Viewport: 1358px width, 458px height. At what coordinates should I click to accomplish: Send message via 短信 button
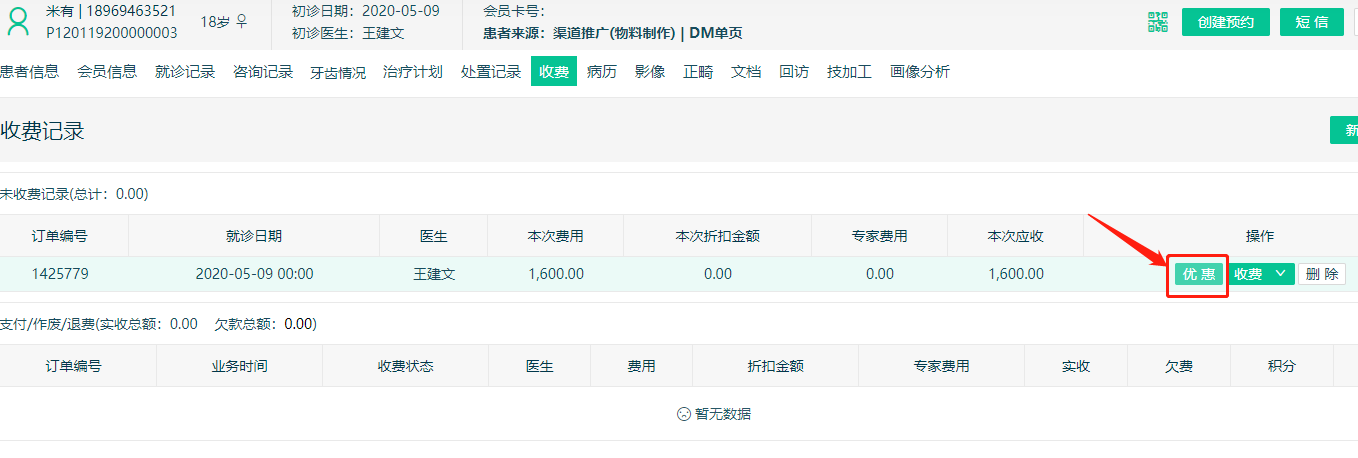[x=1311, y=22]
